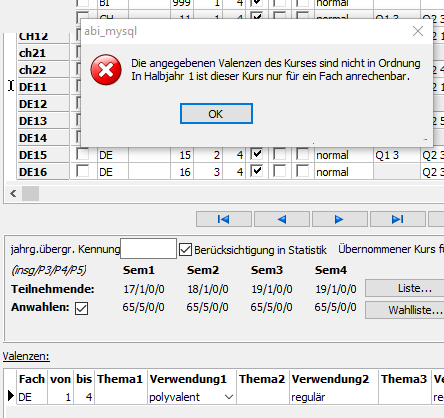Open the Verwendung1 polyvalent dropdown

229,397
